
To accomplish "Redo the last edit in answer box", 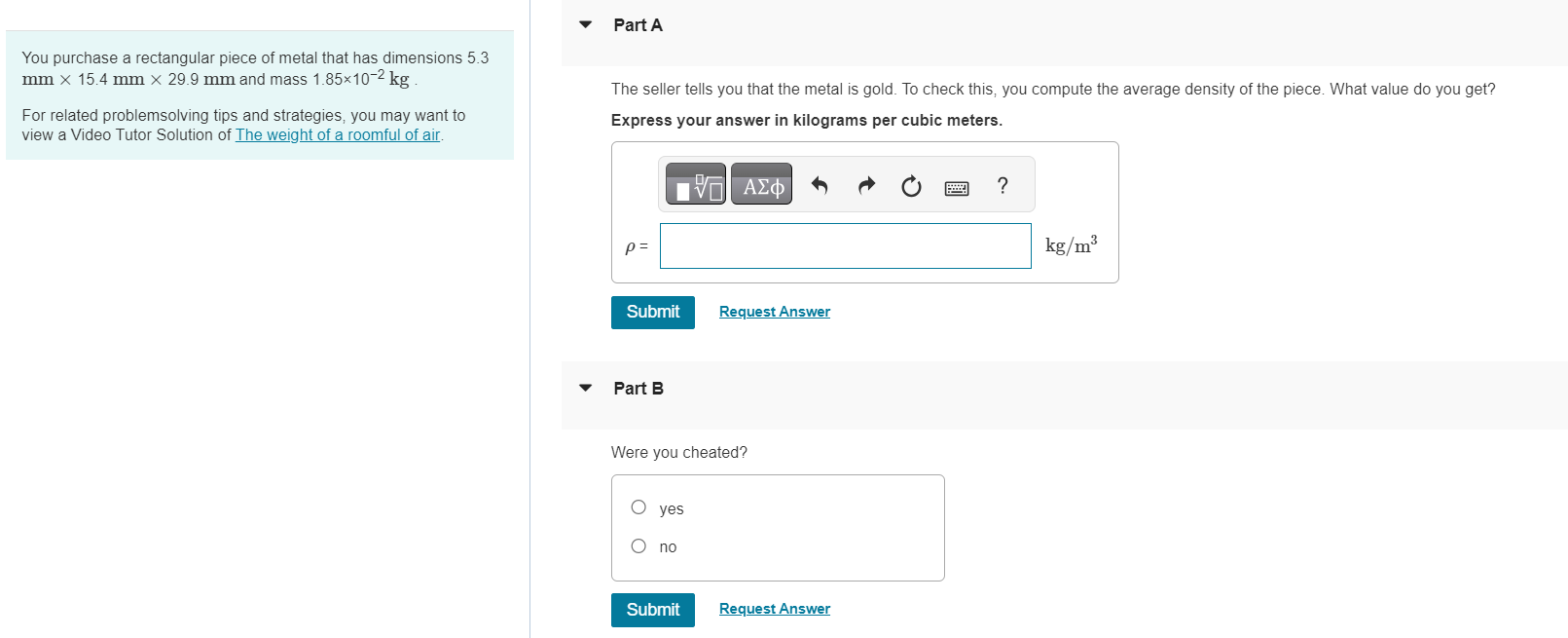I will (x=866, y=185).
